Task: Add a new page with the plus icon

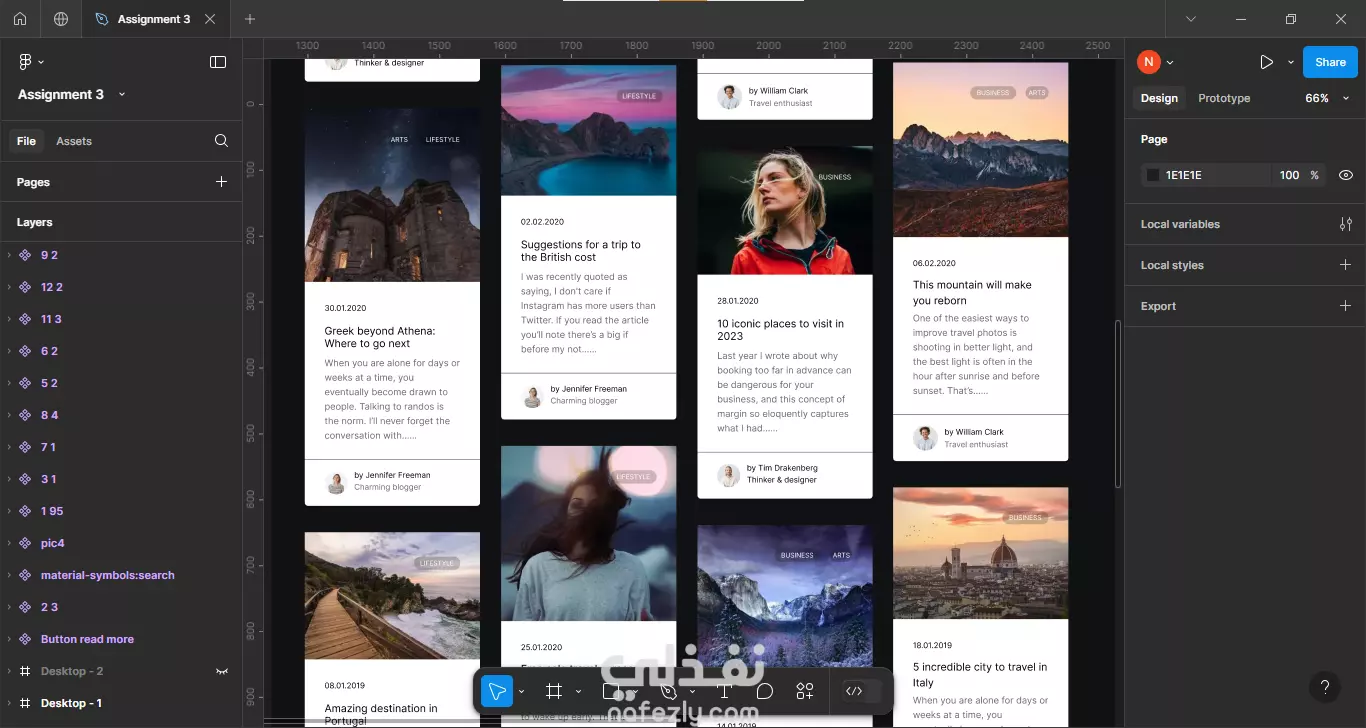Action: (x=221, y=182)
